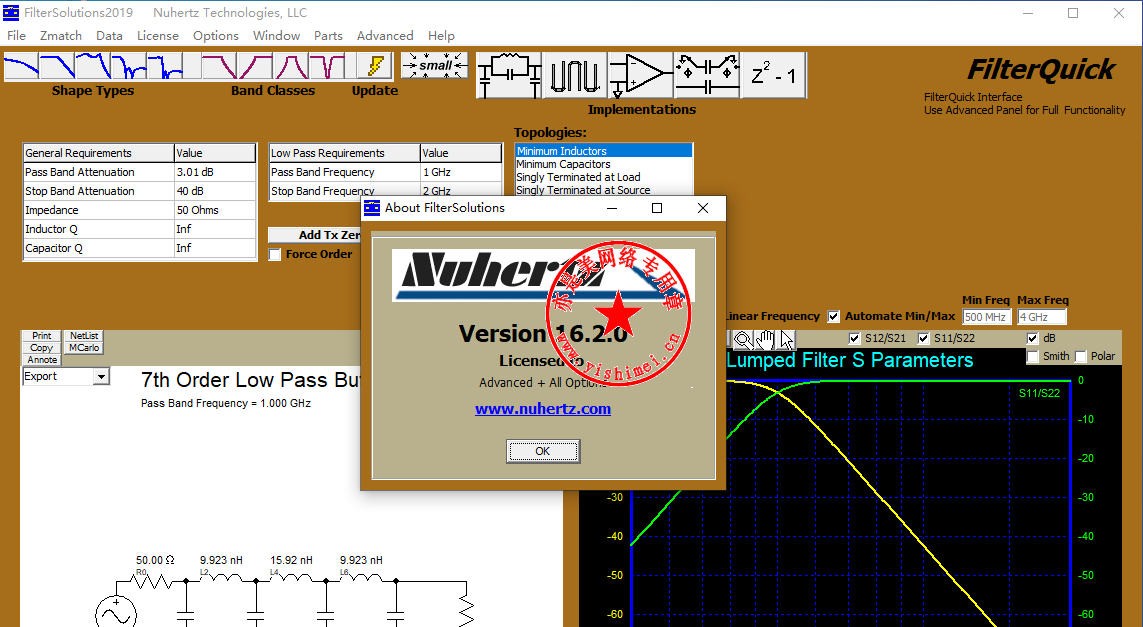Screen dimensions: 1143x627
Task: Click the 'small' shrink window icon
Action: tap(434, 65)
